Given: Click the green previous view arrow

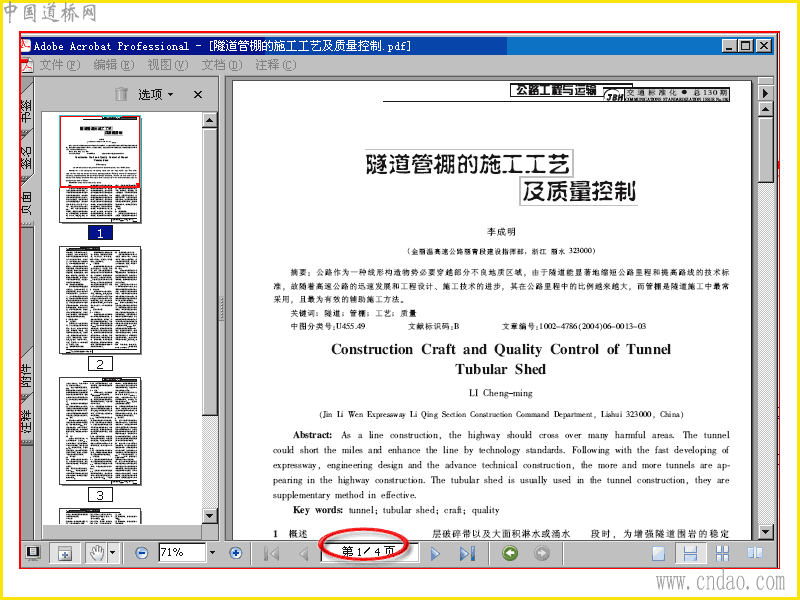Looking at the screenshot, I should click(510, 553).
